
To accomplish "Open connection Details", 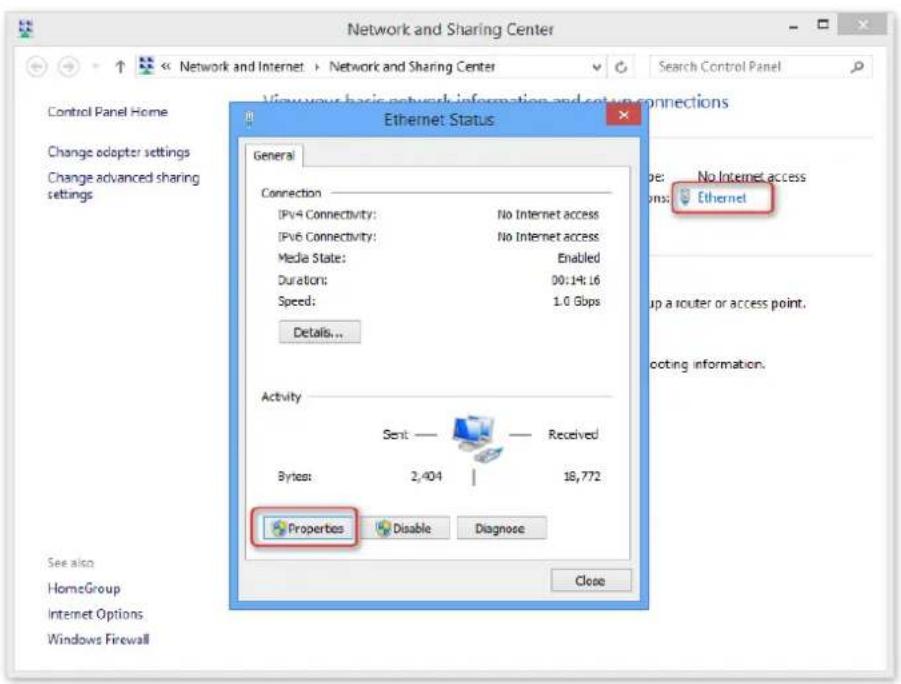I will click(319, 332).
